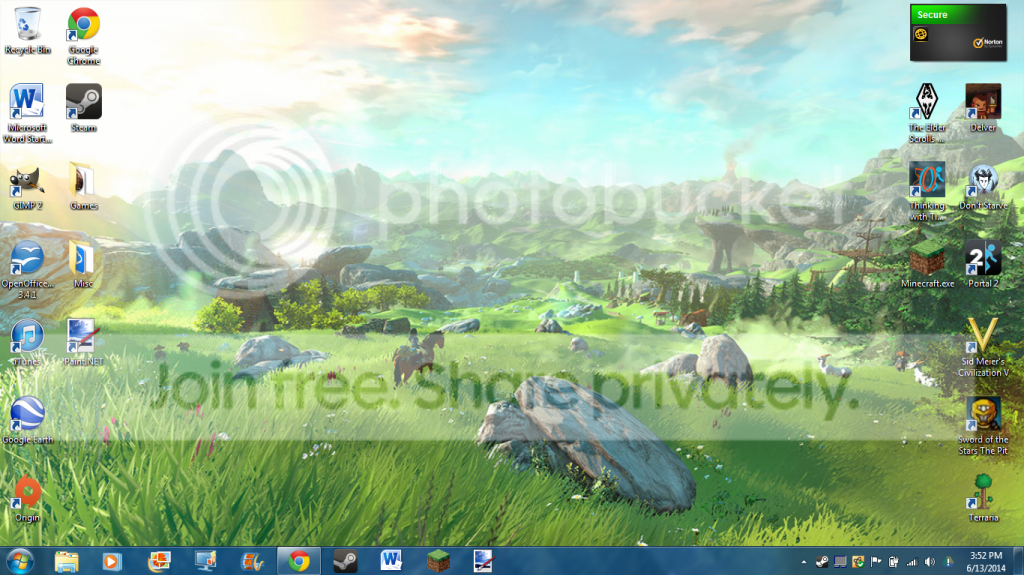This screenshot has width=1024, height=575.
Task: Select the iTunes desktop shortcut
Action: 27,342
